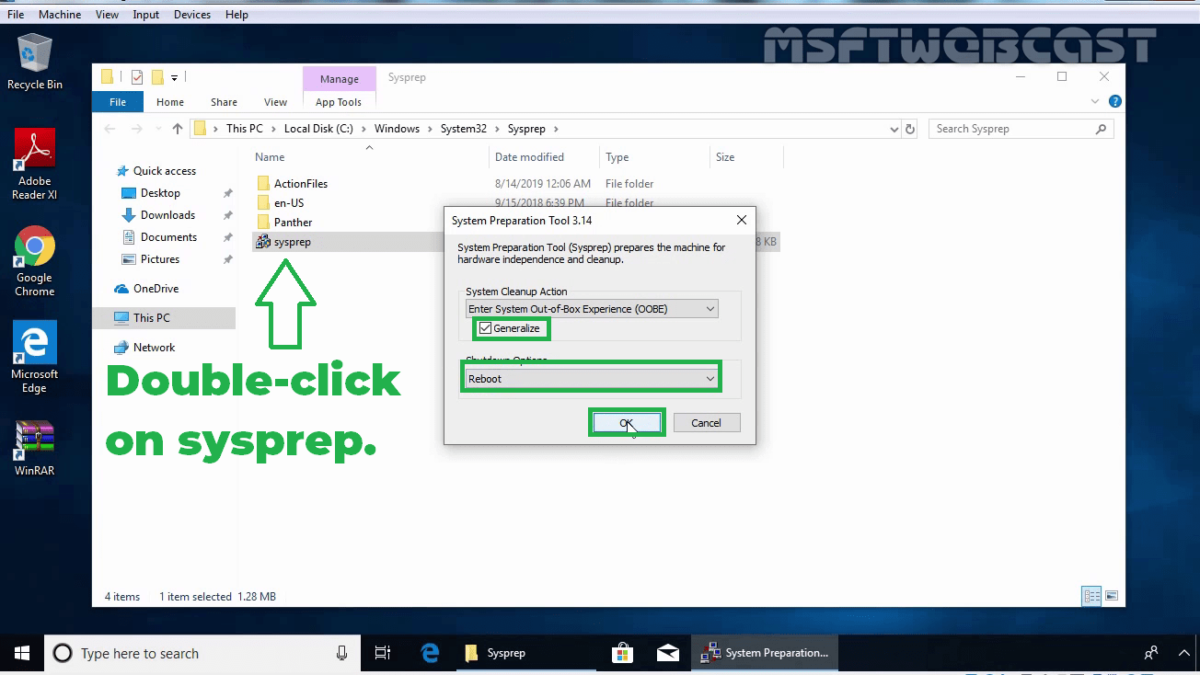
Task: Refresh the Sysprep folder view
Action: tap(910, 129)
